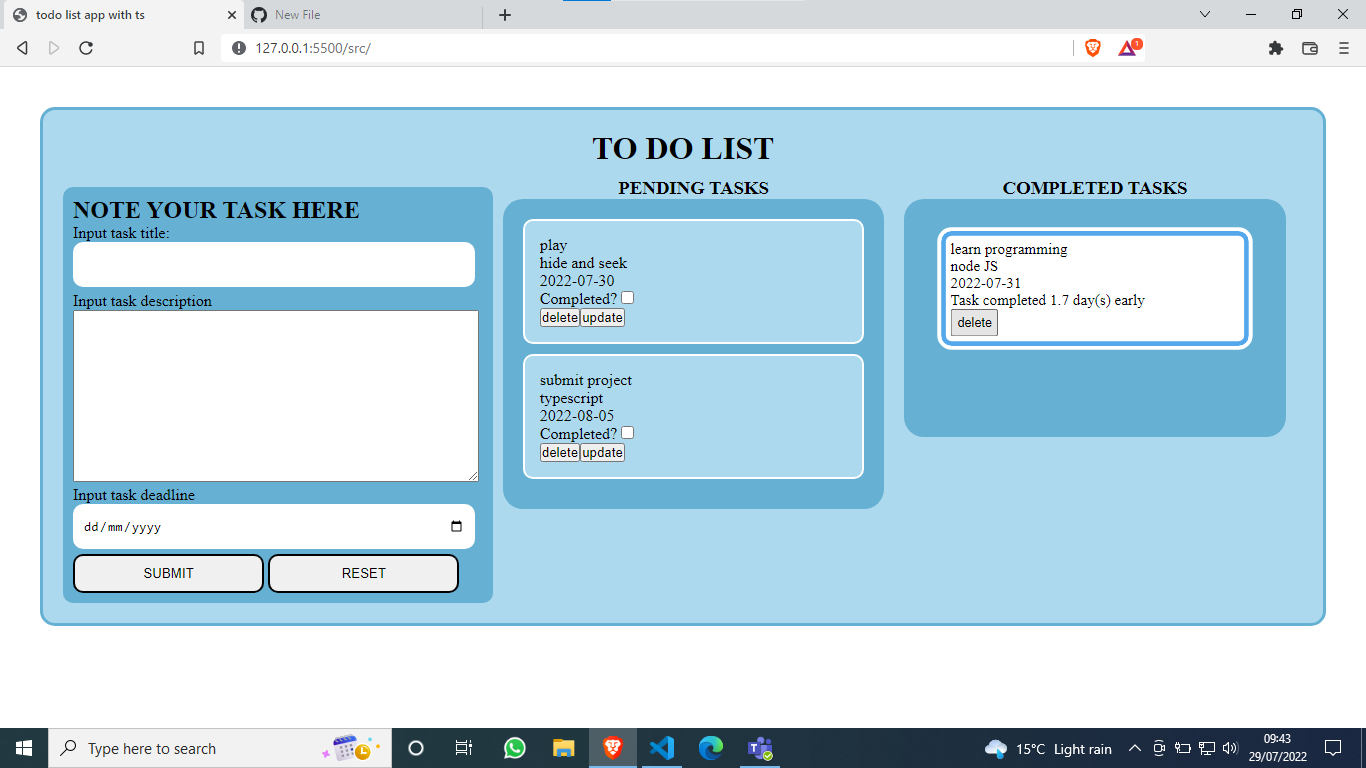The width and height of the screenshot is (1366, 768).
Task: Delete the play task
Action: coord(560,317)
